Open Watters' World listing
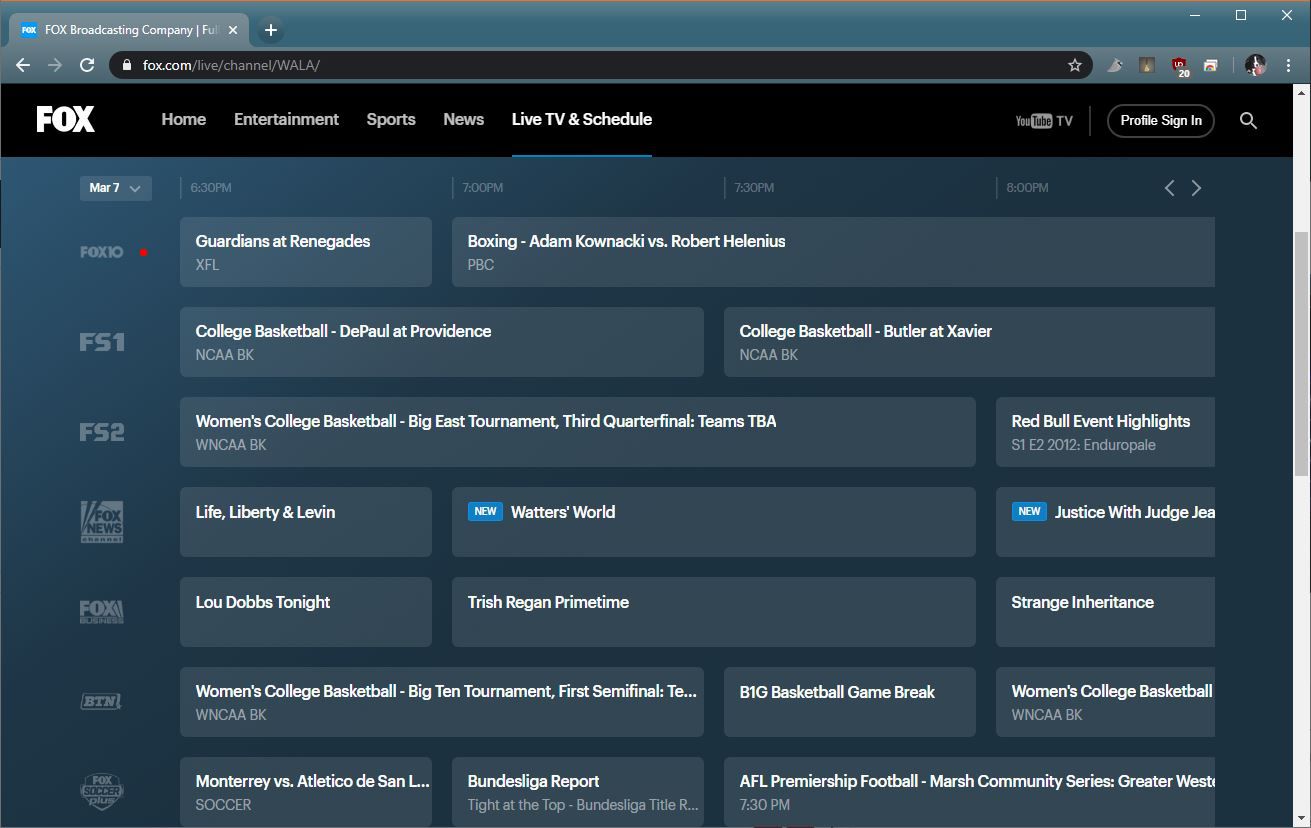Screen dimensions: 1311x828 point(714,522)
